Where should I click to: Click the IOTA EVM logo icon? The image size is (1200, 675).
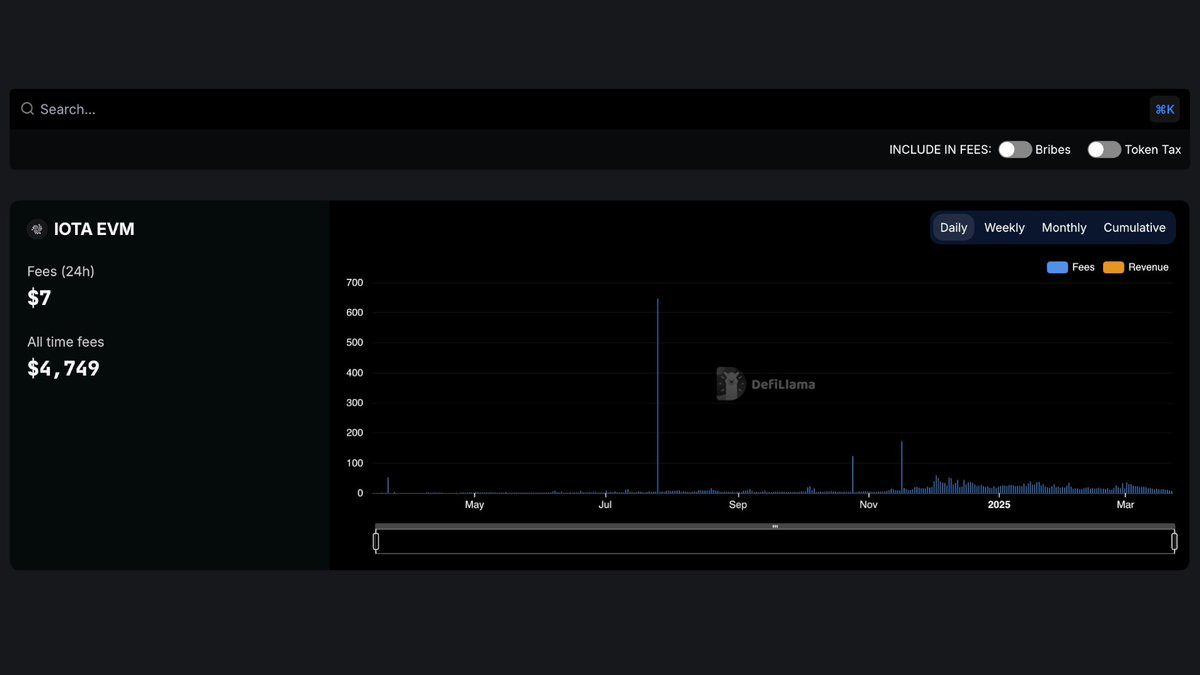[37, 229]
